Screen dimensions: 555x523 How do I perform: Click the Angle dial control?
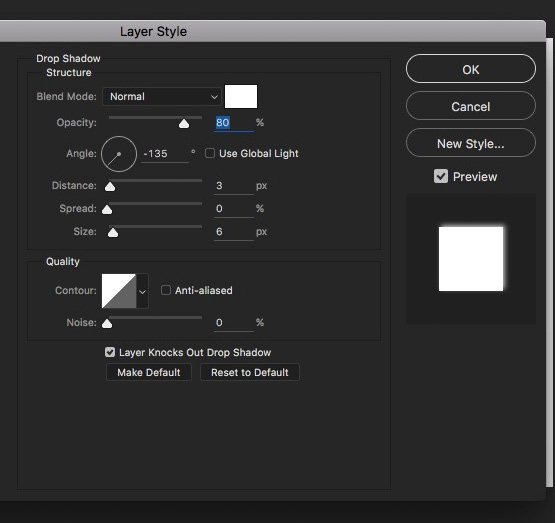point(119,154)
